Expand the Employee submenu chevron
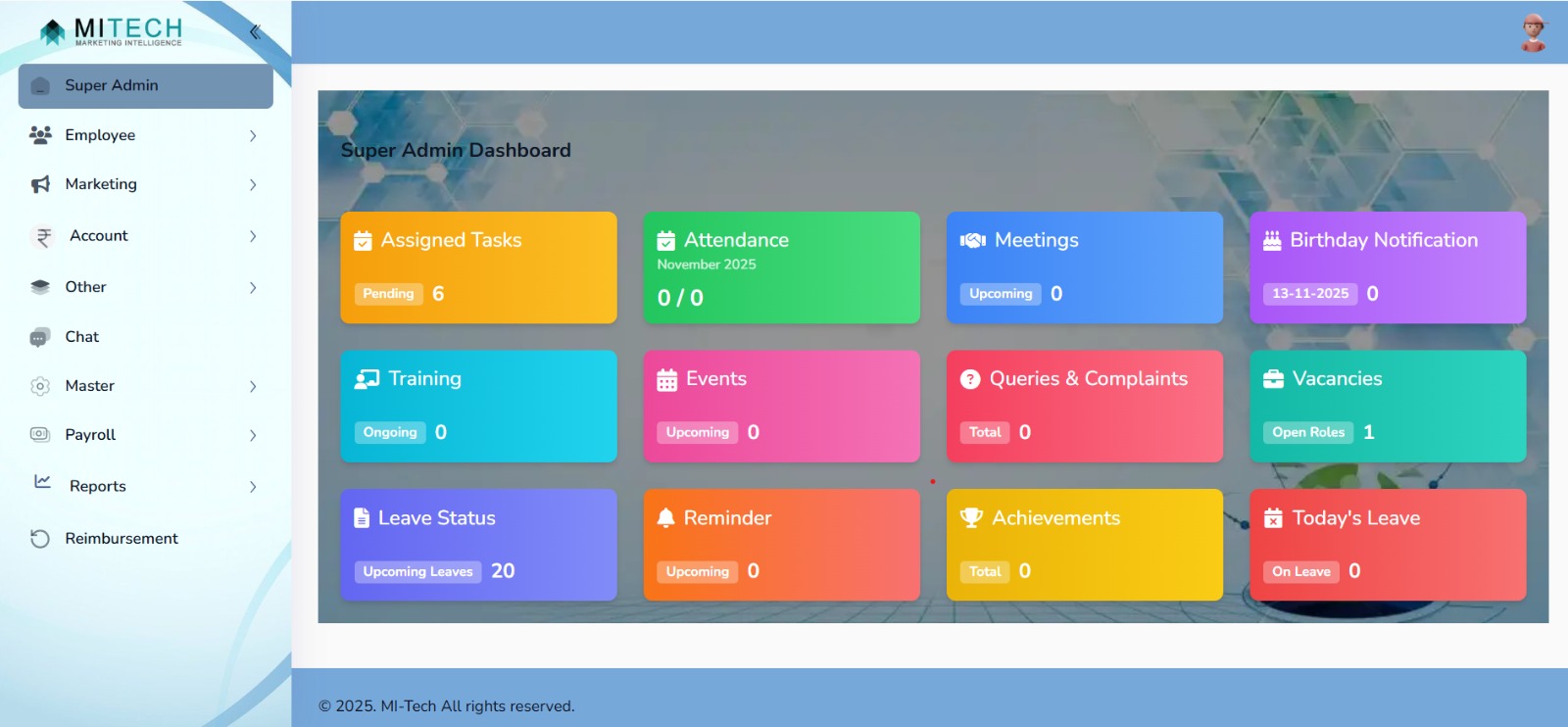 [253, 135]
